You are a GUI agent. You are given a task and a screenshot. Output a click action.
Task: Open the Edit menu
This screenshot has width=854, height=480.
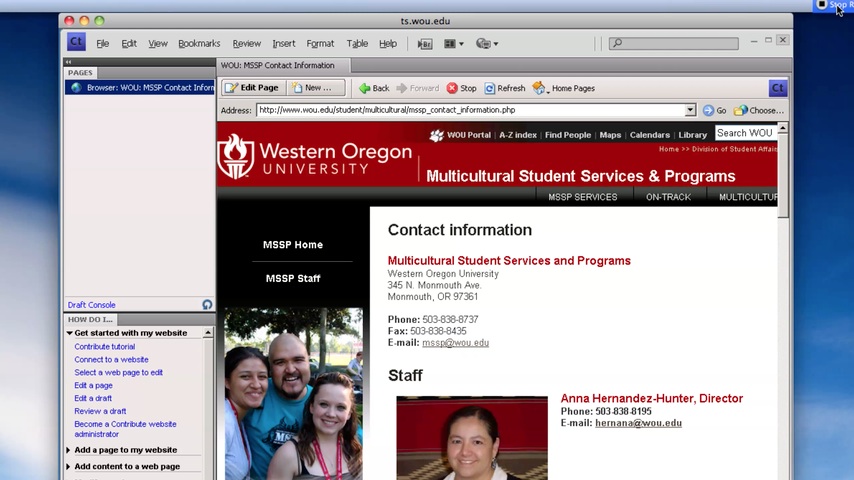click(129, 44)
